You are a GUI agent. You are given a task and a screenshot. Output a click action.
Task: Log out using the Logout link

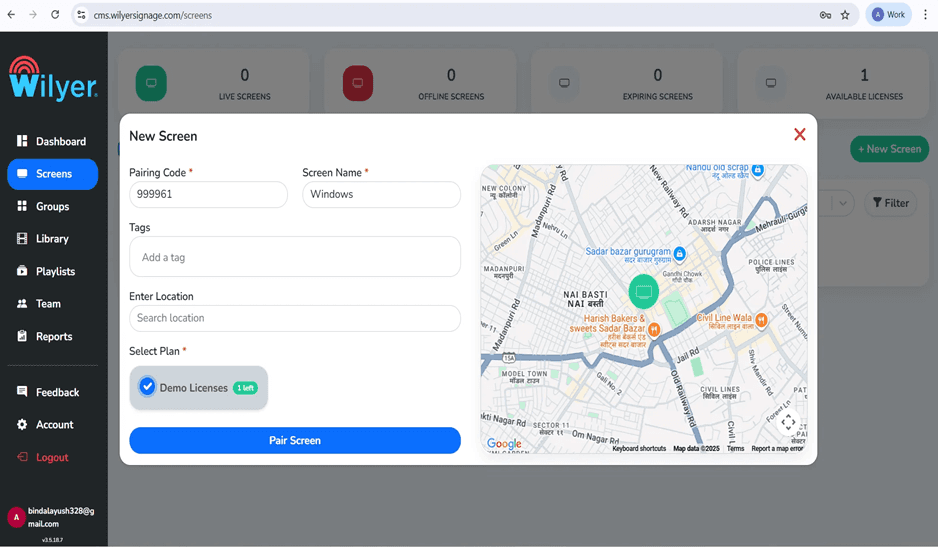point(53,457)
